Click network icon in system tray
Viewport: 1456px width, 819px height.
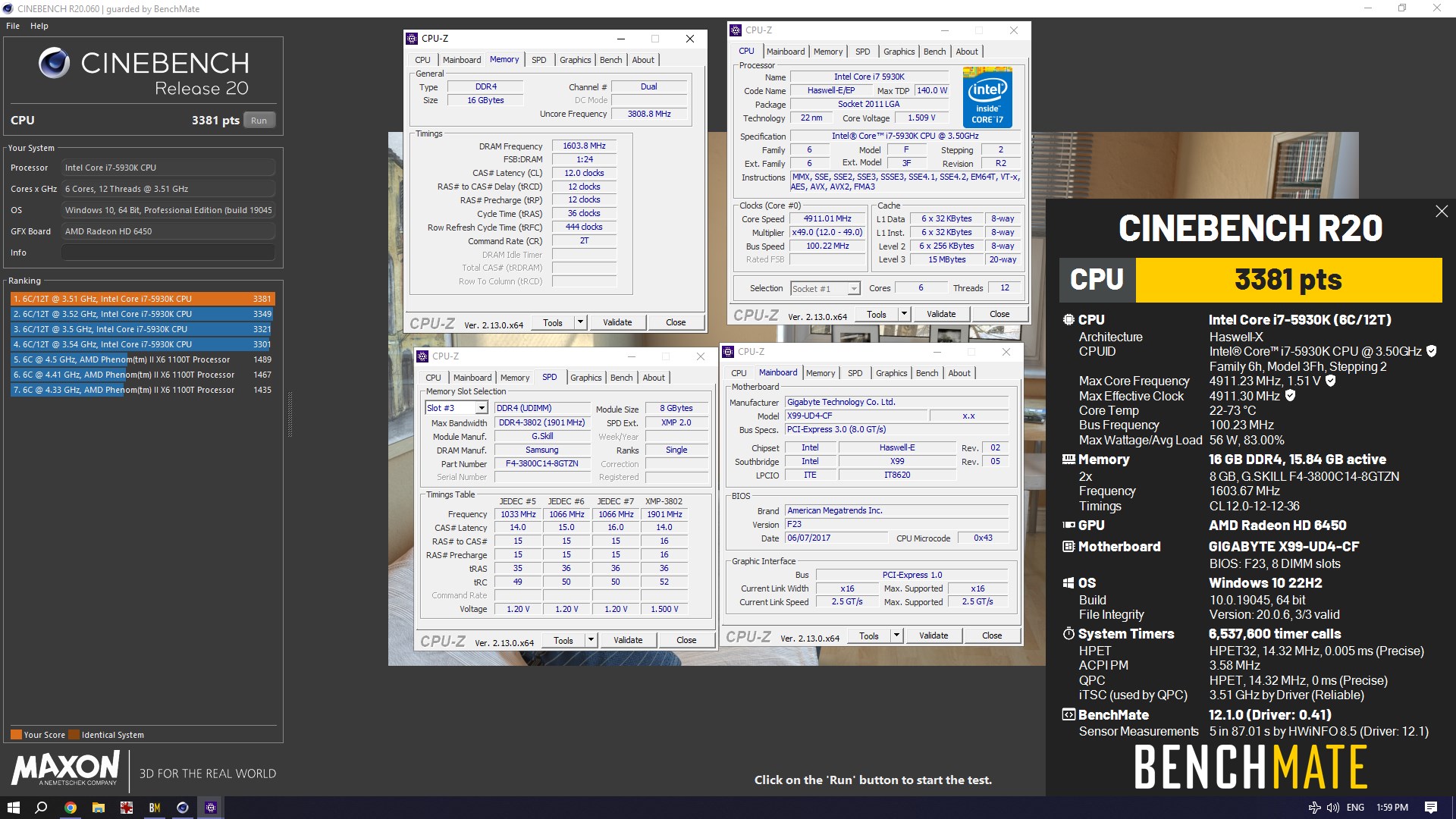[1315, 808]
